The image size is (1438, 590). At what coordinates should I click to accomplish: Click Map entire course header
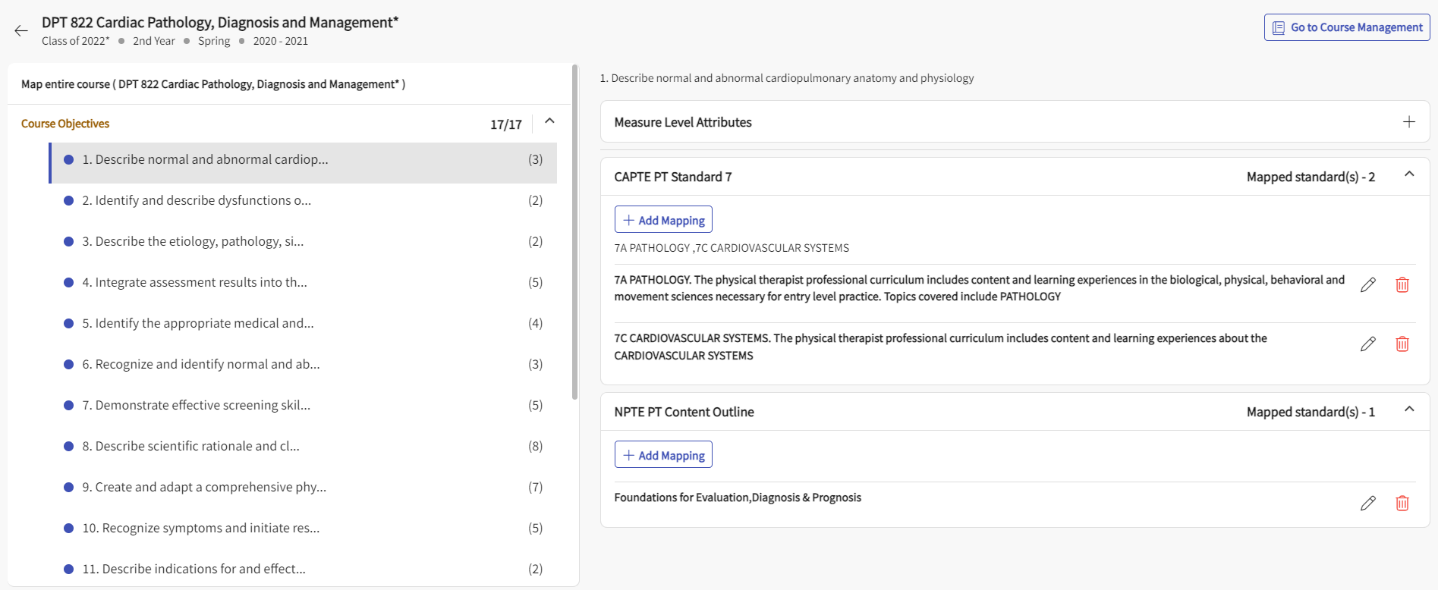coord(213,84)
